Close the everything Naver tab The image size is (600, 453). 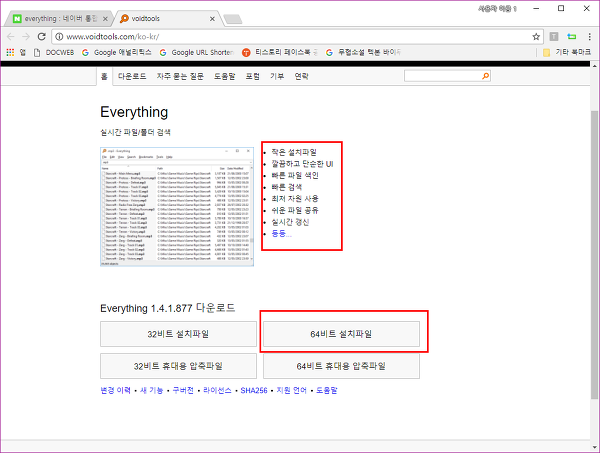tap(105, 19)
